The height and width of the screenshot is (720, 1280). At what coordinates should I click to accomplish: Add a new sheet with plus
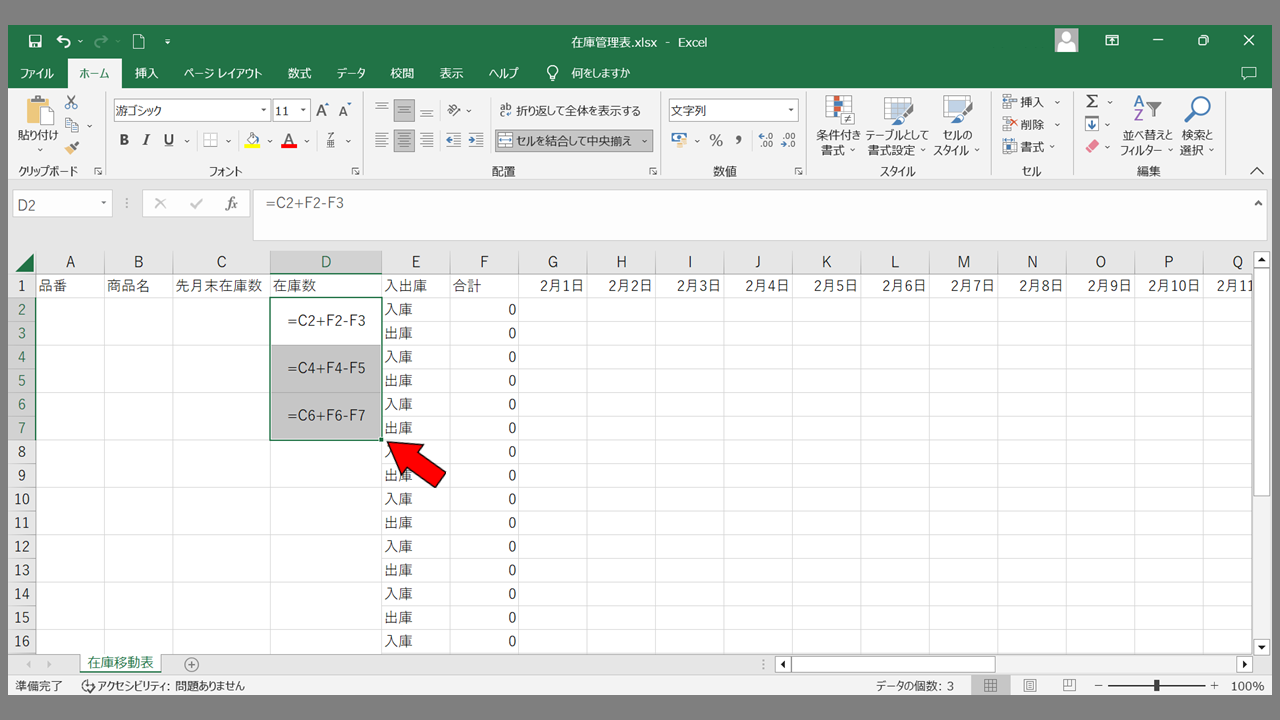click(x=192, y=664)
